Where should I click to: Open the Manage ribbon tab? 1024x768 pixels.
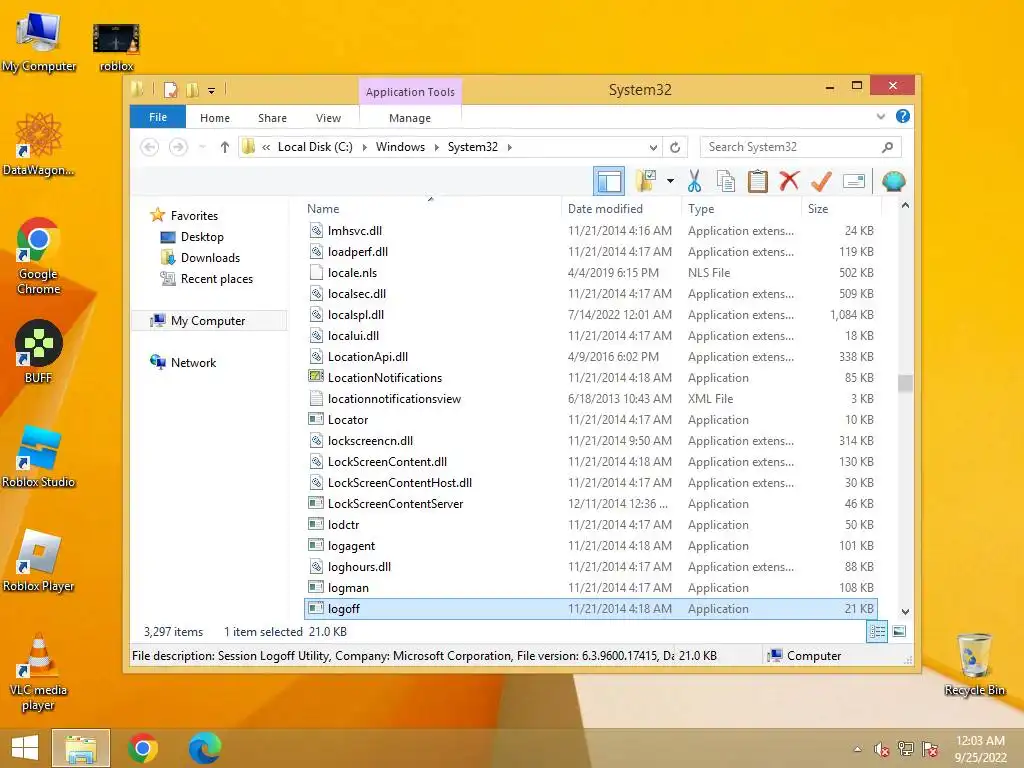409,118
